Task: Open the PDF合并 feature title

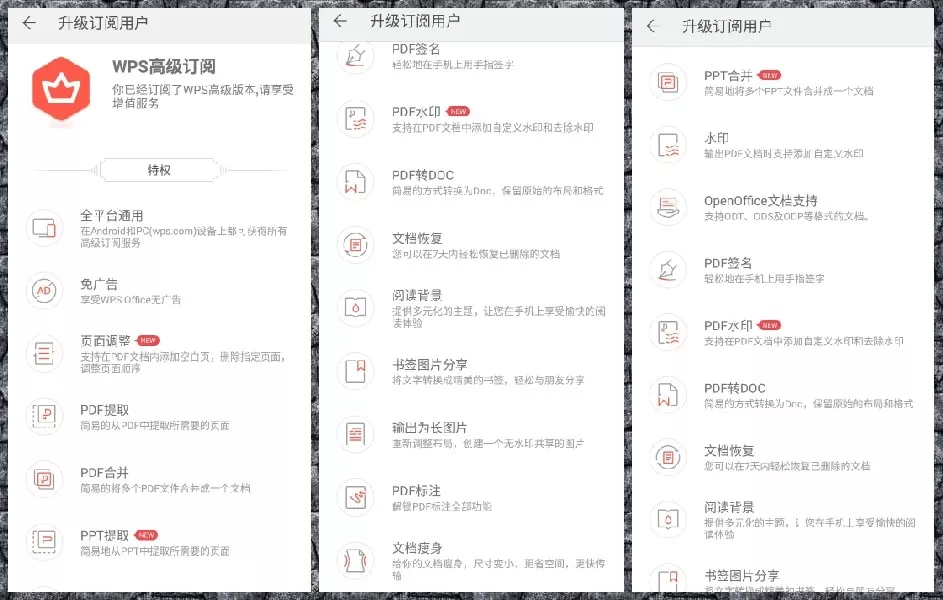Action: [x=105, y=473]
